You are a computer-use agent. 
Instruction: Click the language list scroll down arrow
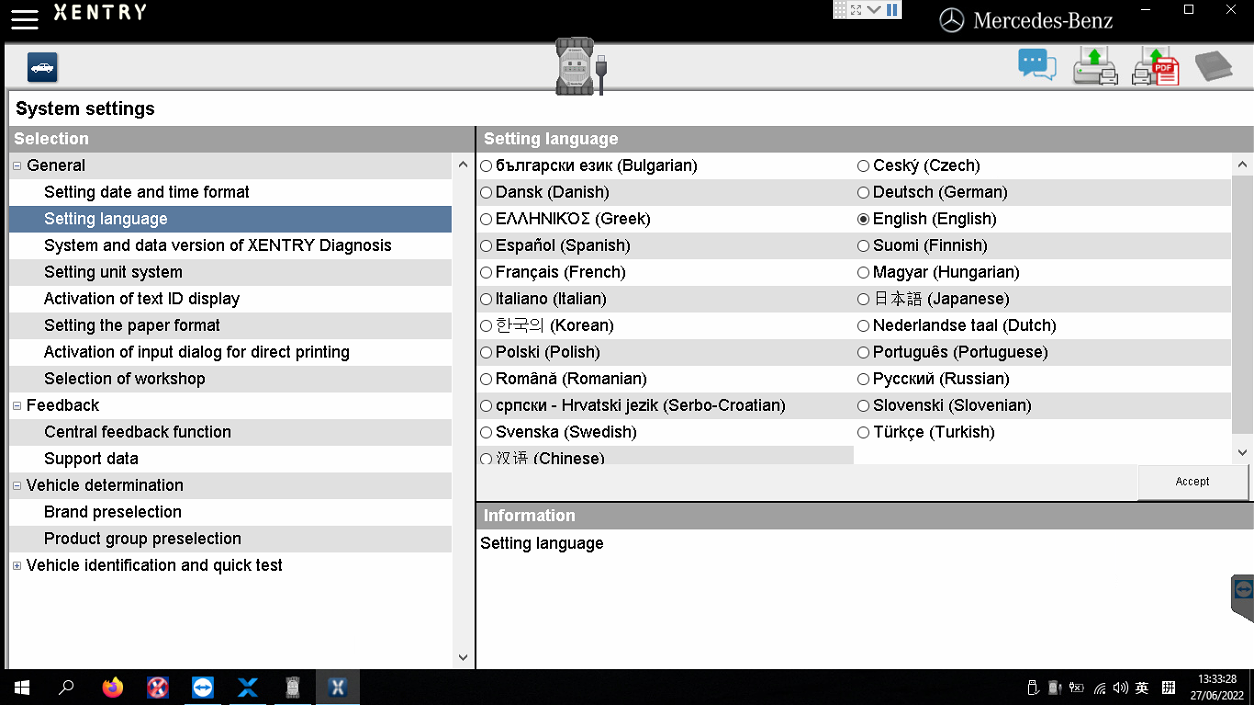click(x=1242, y=453)
